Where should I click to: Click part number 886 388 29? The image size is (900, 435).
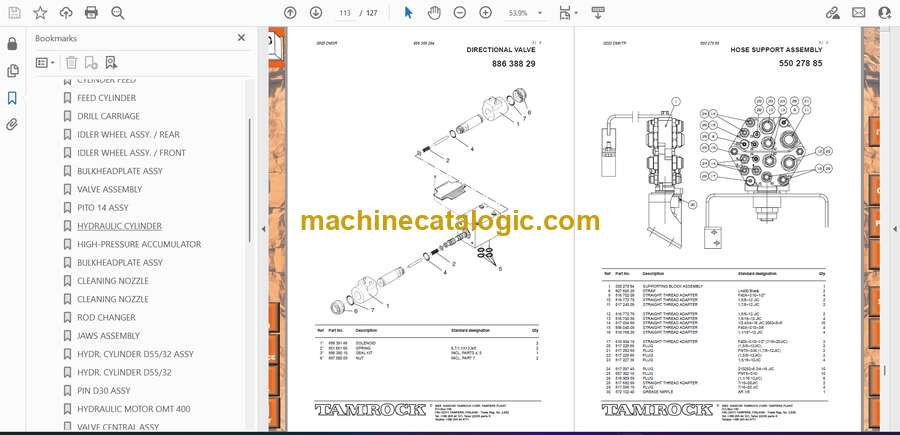point(514,64)
